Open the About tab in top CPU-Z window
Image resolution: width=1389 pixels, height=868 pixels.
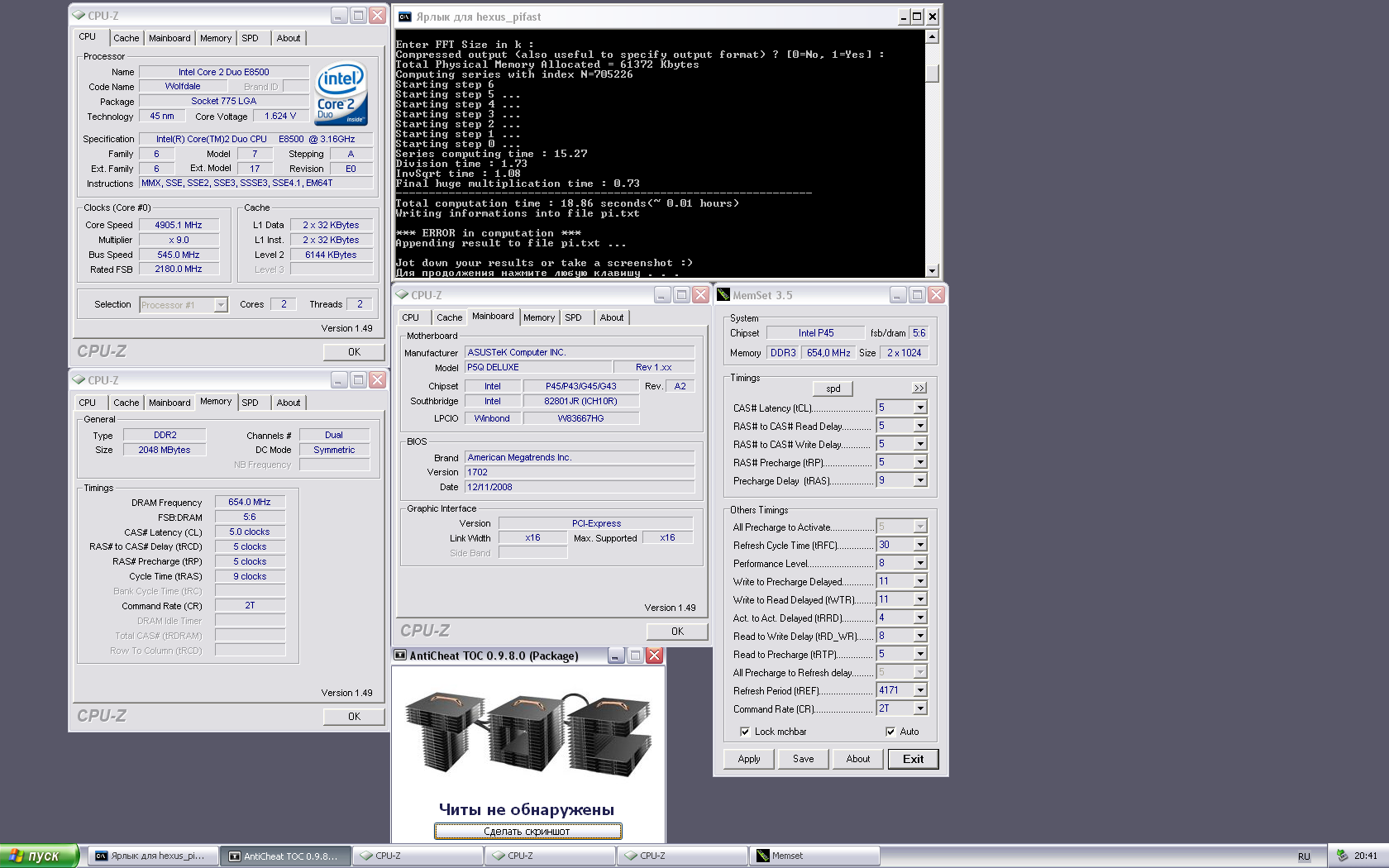coord(289,38)
